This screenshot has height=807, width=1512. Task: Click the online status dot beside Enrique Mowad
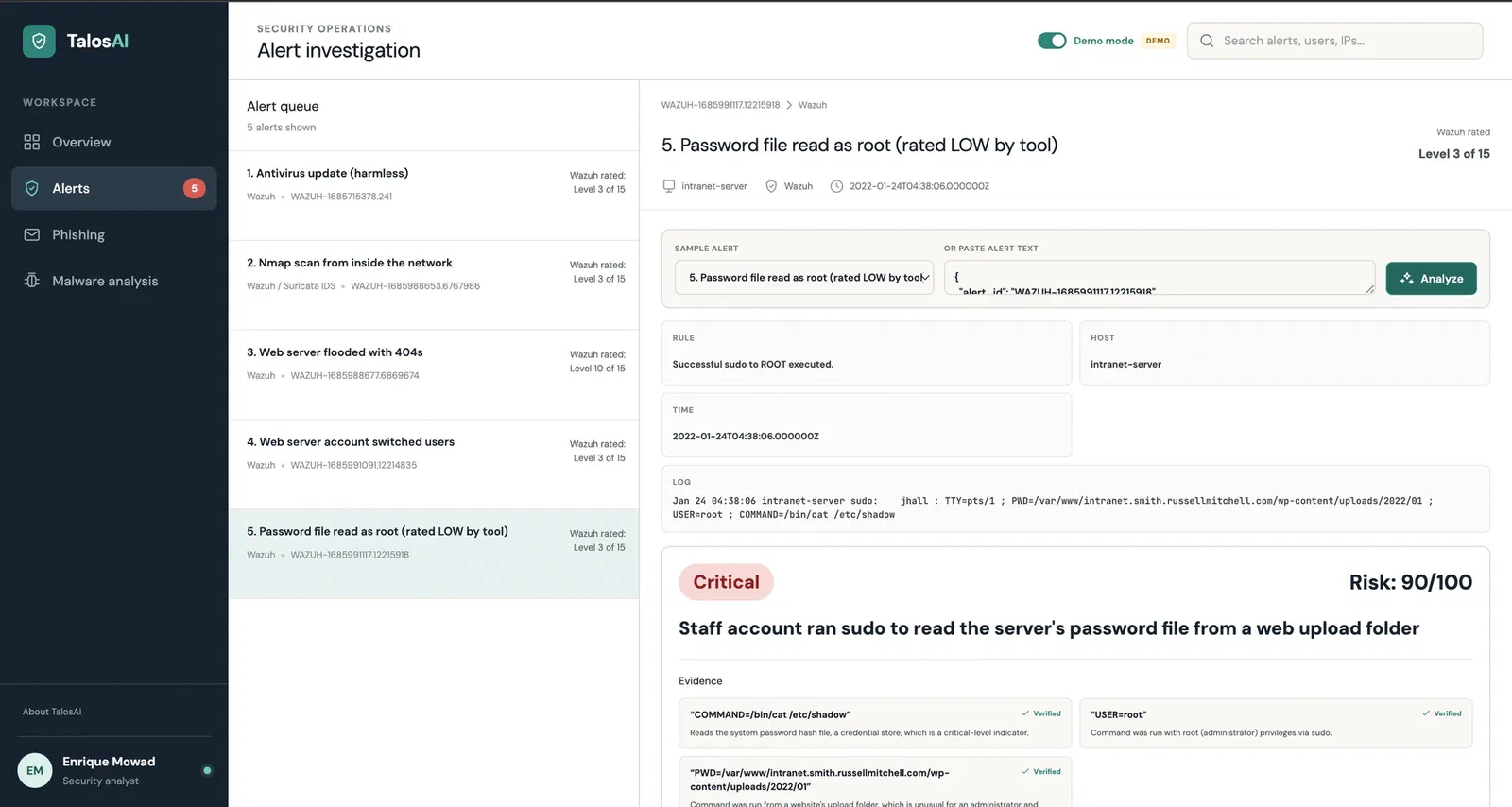point(207,770)
